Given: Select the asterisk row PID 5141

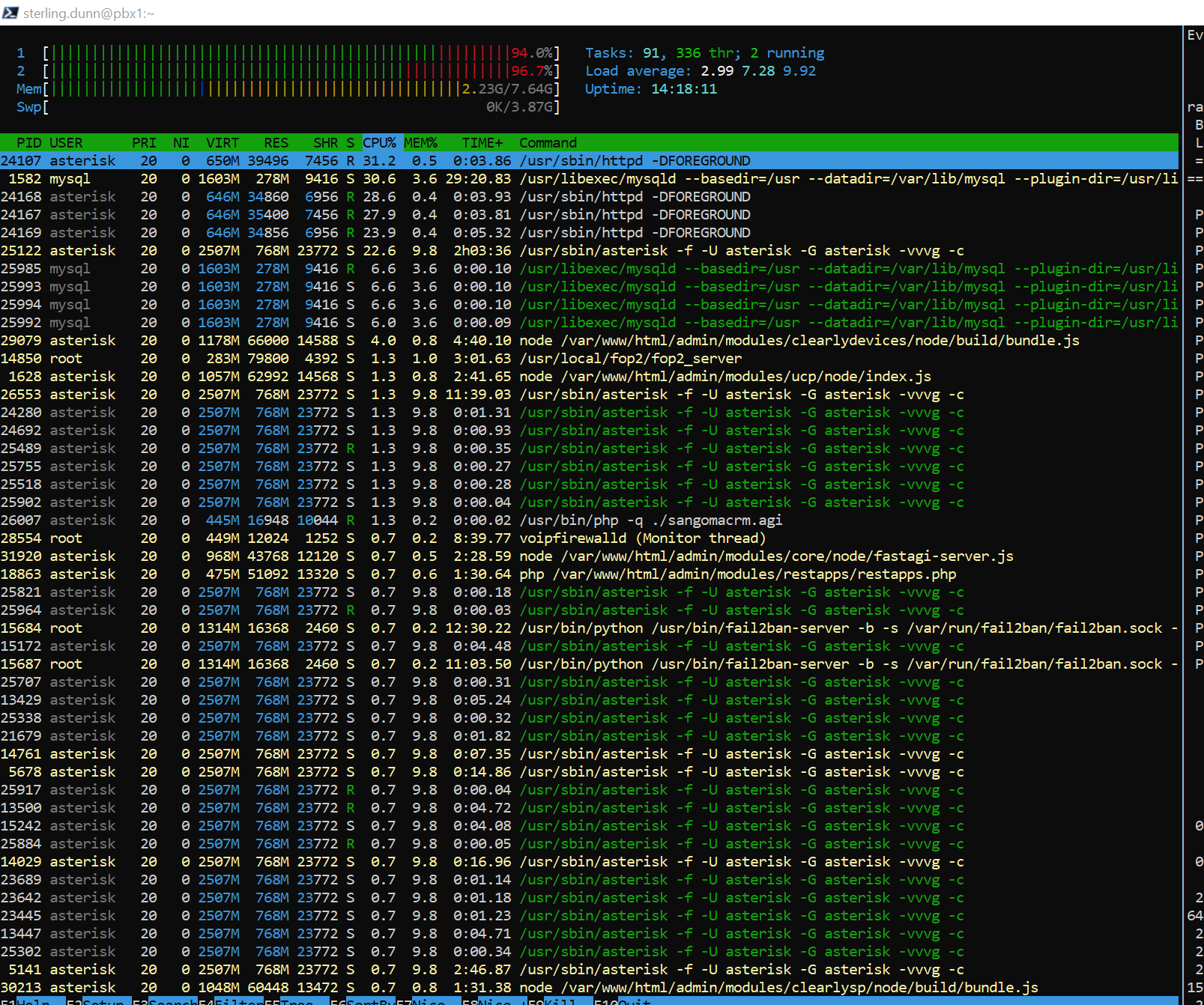Looking at the screenshot, I should pos(589,969).
